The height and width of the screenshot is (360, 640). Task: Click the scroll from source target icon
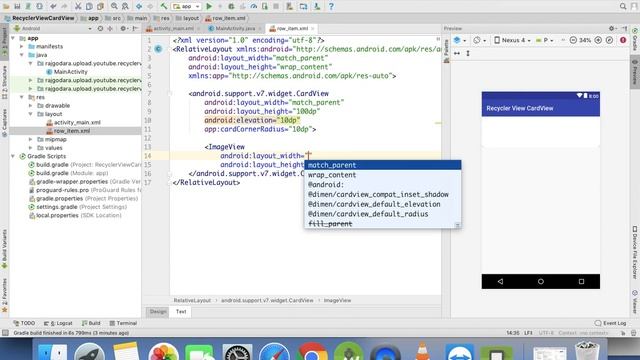(100, 29)
